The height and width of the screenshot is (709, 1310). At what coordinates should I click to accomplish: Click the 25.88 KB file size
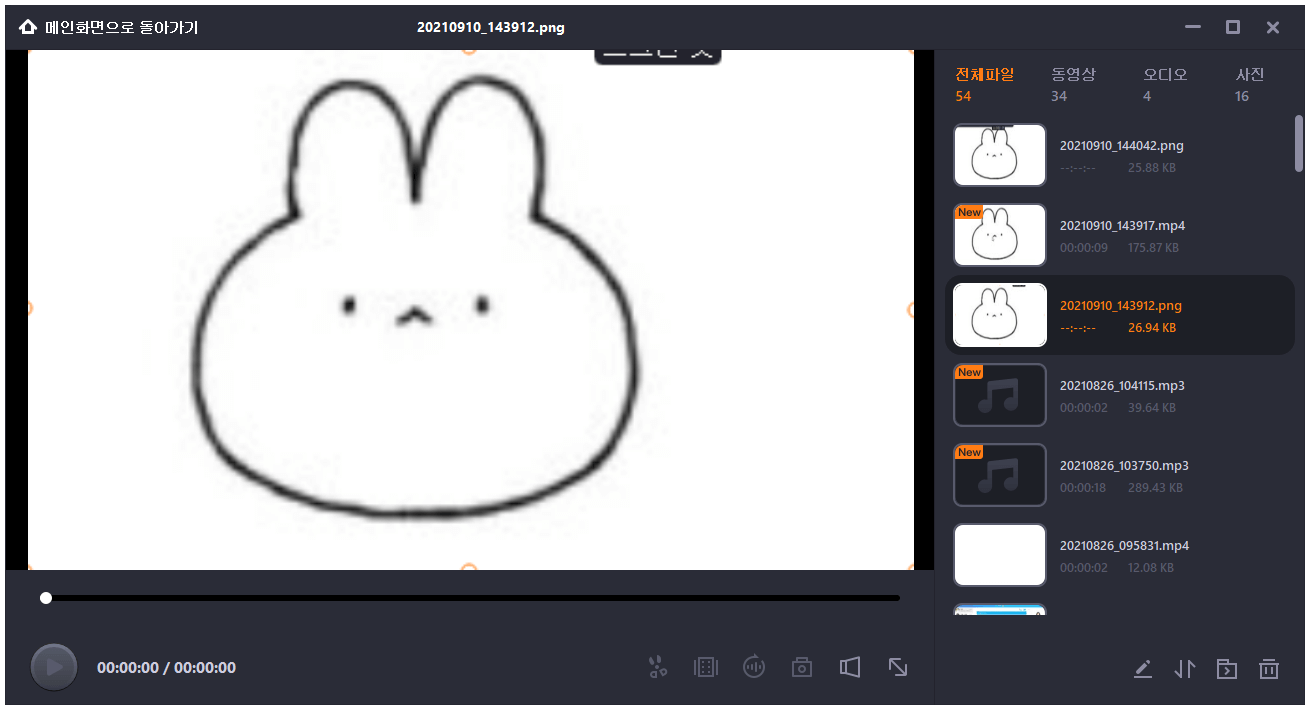click(x=1152, y=168)
